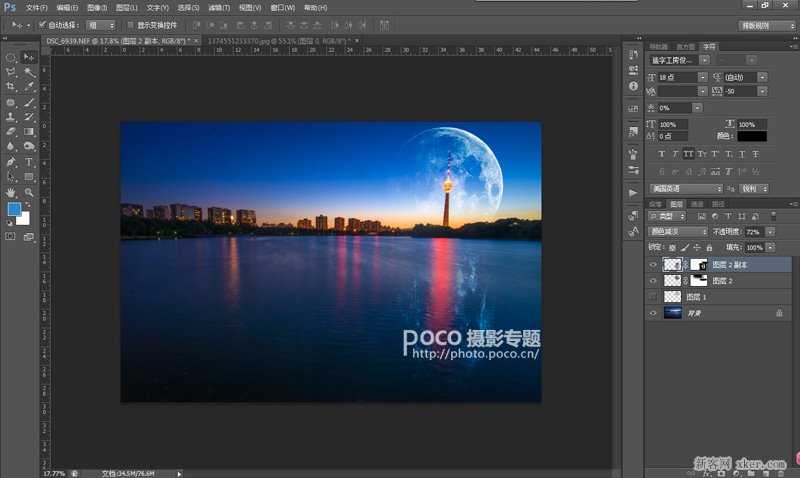Select the Move tool in toolbox

point(29,57)
